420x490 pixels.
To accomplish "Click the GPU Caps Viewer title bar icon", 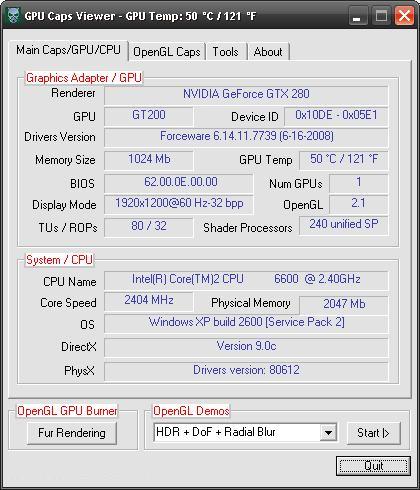I will tap(13, 16).
